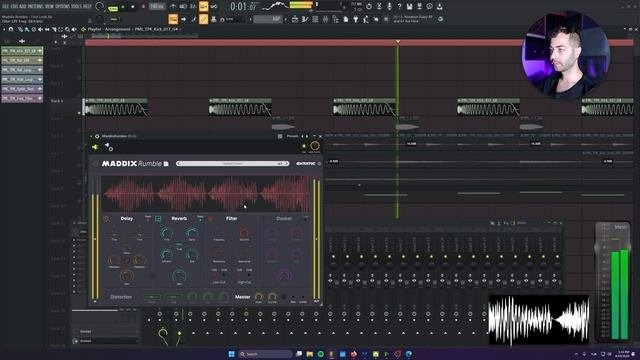The width and height of the screenshot is (640, 360).
Task: Click the Reverb Mix knob at bottom
Action: tap(179, 276)
